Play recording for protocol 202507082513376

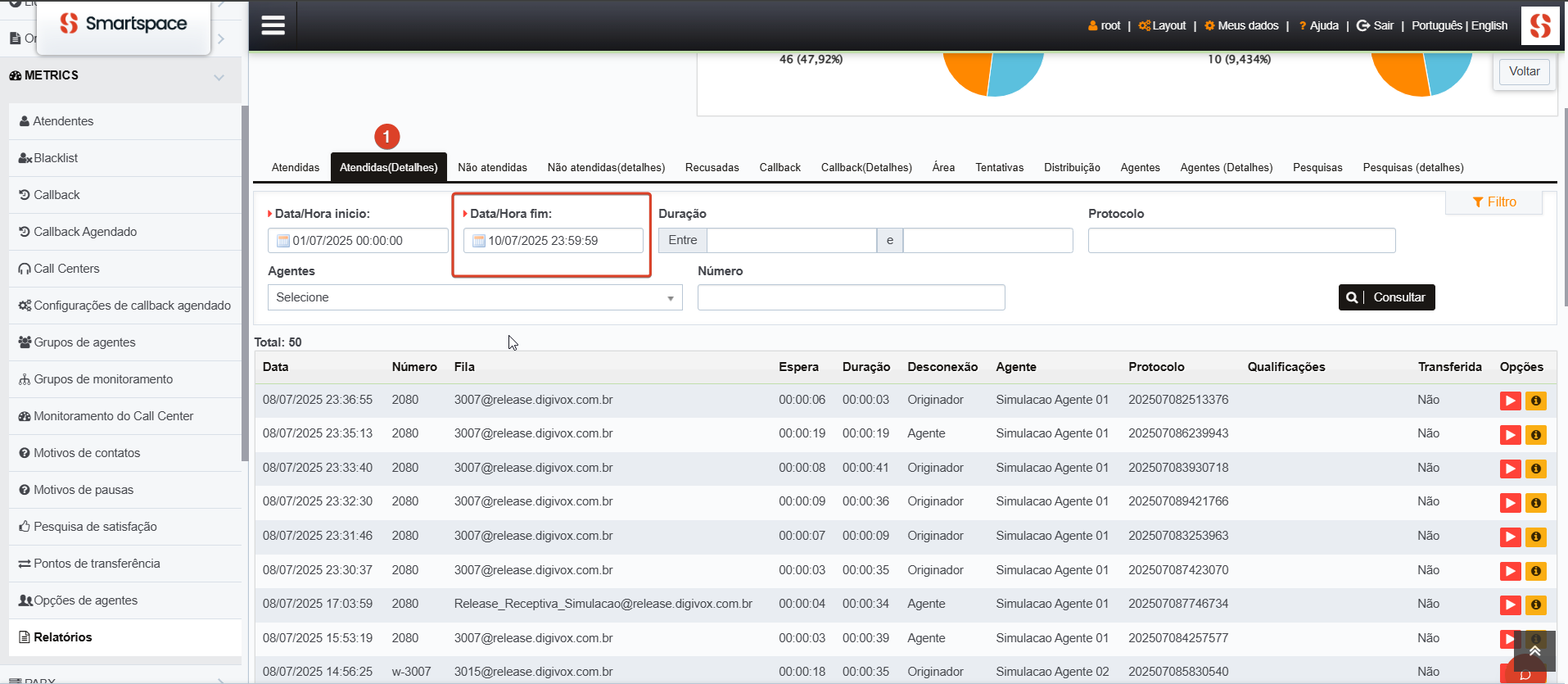[x=1510, y=401]
